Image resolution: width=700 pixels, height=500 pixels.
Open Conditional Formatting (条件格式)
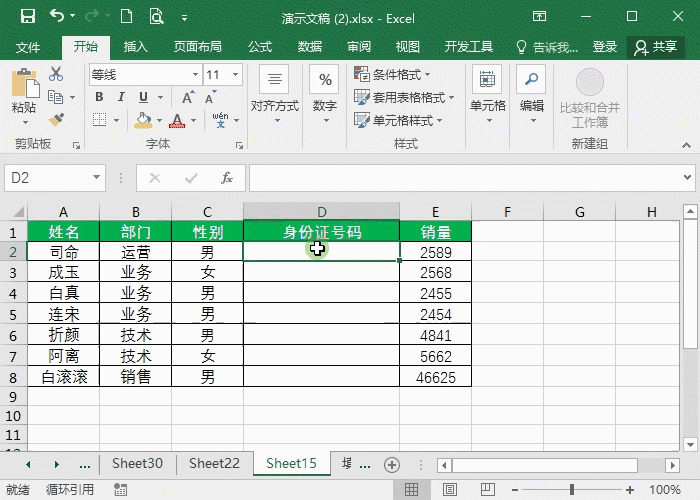392,74
